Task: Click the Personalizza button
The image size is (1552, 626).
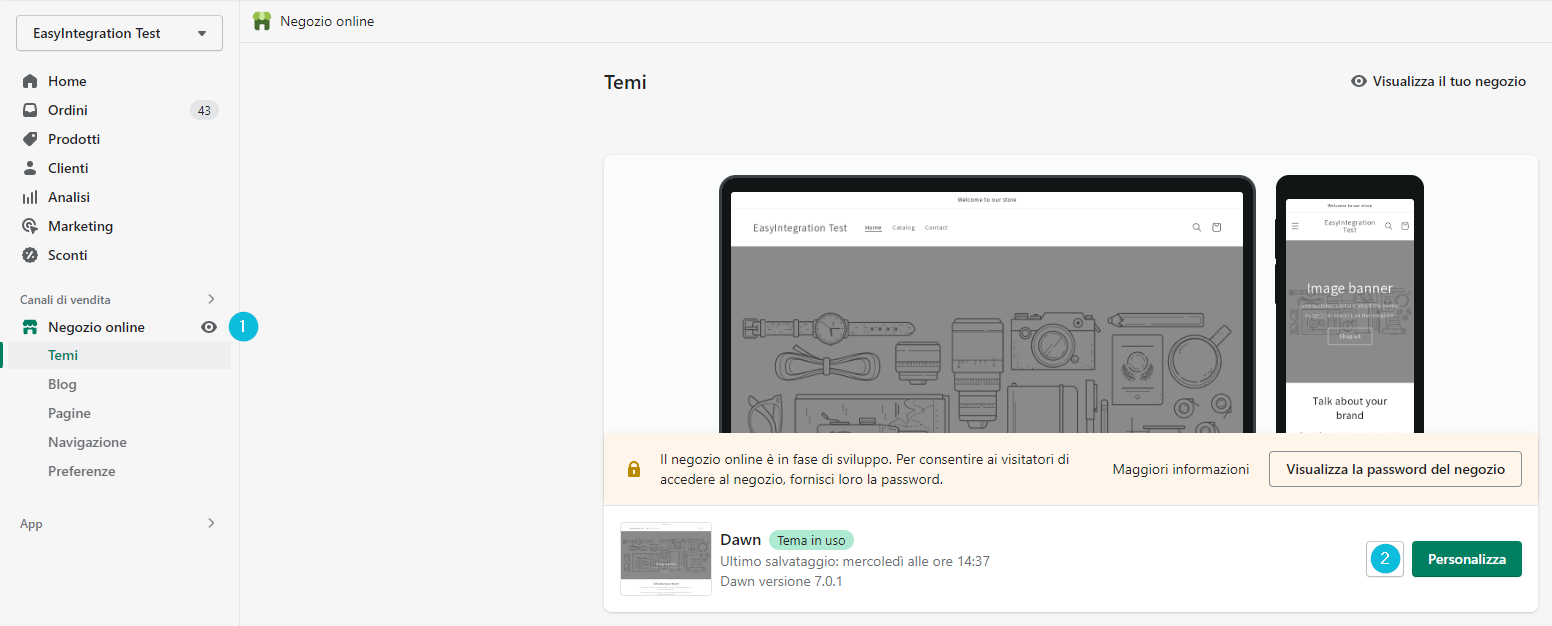Action: pos(1467,559)
